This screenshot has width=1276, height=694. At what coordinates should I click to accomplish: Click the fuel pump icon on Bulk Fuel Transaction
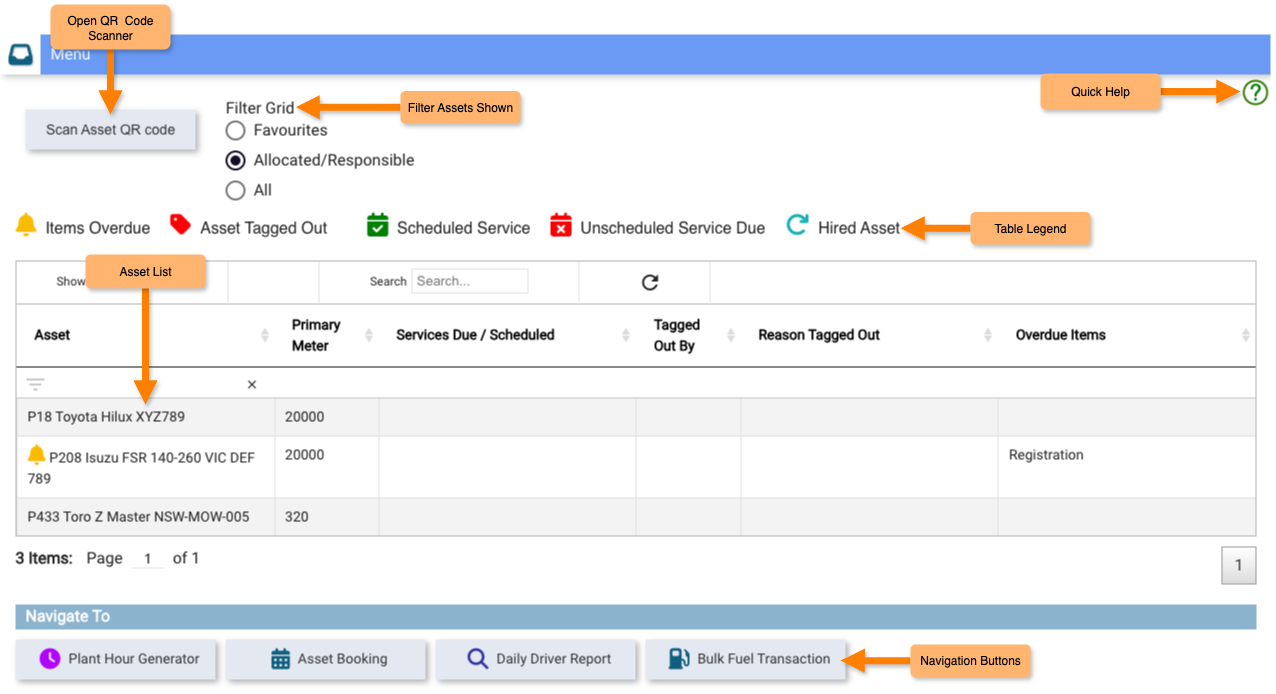click(x=679, y=659)
